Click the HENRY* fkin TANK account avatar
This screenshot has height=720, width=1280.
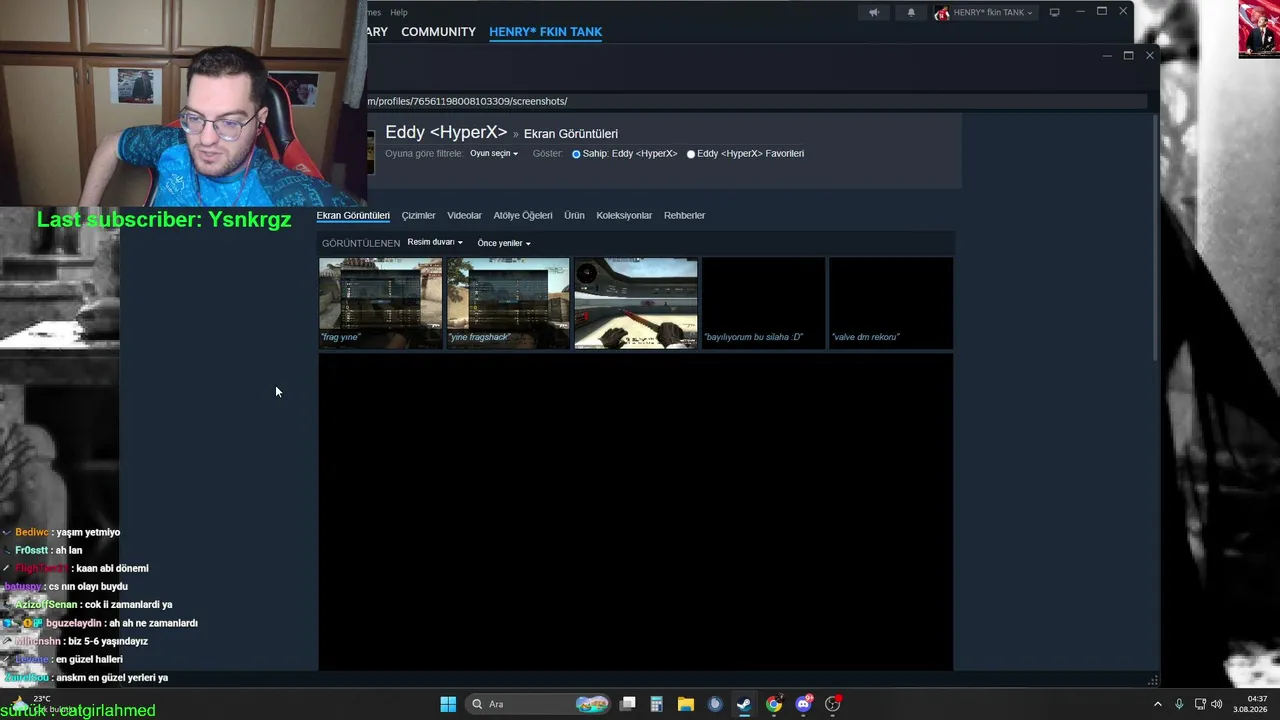942,13
